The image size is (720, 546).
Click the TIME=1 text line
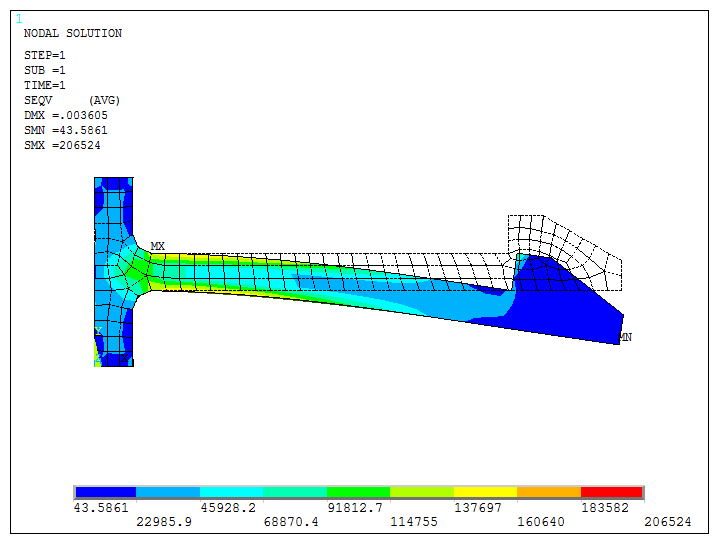tap(45, 86)
